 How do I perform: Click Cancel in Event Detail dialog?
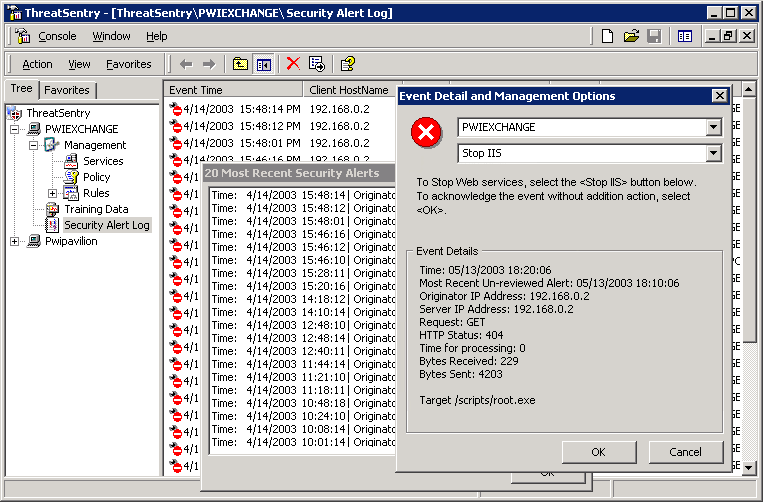click(x=686, y=452)
